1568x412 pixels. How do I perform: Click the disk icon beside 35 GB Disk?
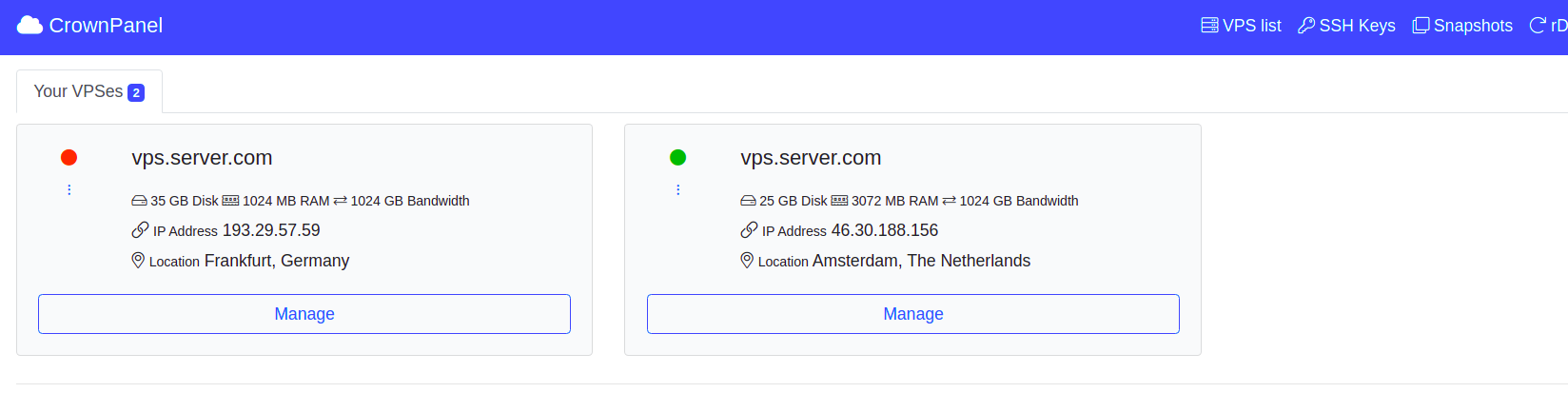(x=139, y=201)
